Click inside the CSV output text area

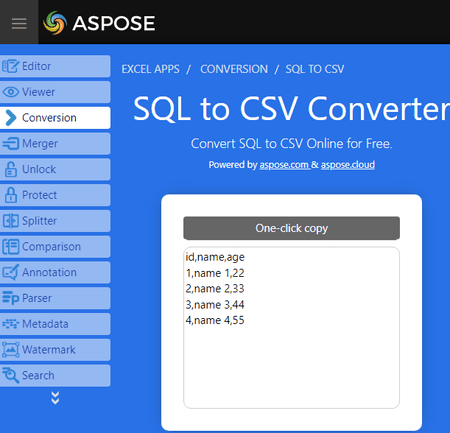(x=291, y=327)
